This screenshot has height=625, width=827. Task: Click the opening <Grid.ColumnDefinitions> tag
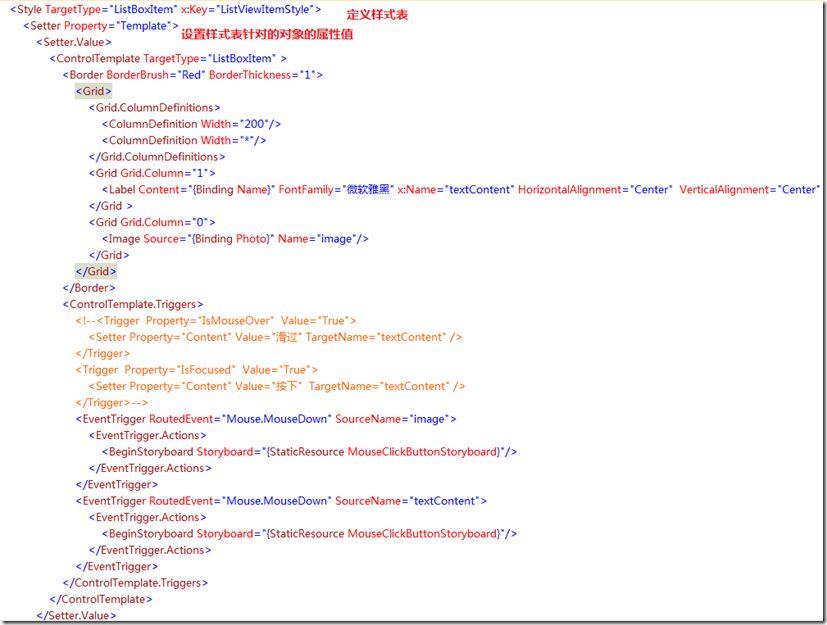click(155, 108)
